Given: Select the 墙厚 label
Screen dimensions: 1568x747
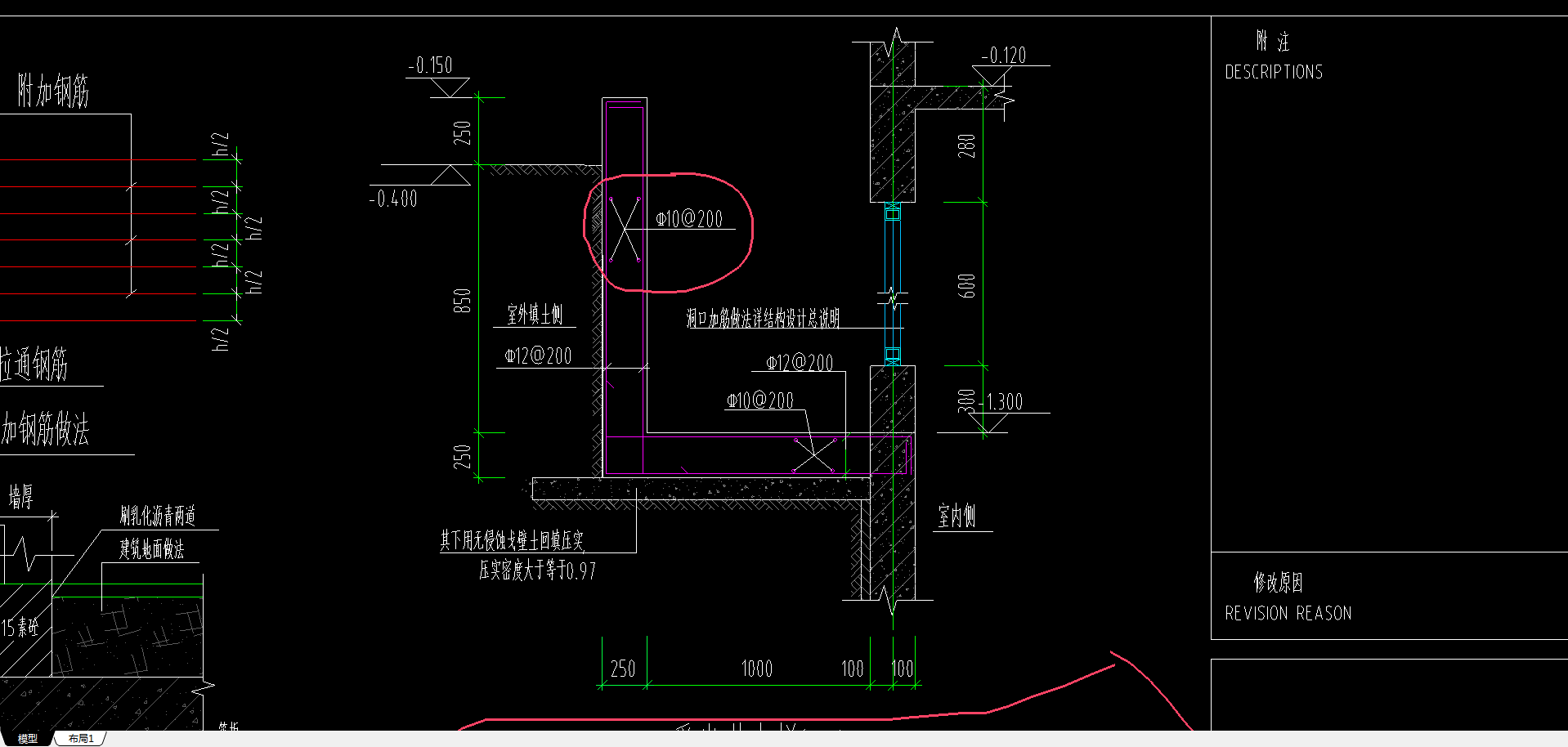Looking at the screenshot, I should click(x=21, y=496).
